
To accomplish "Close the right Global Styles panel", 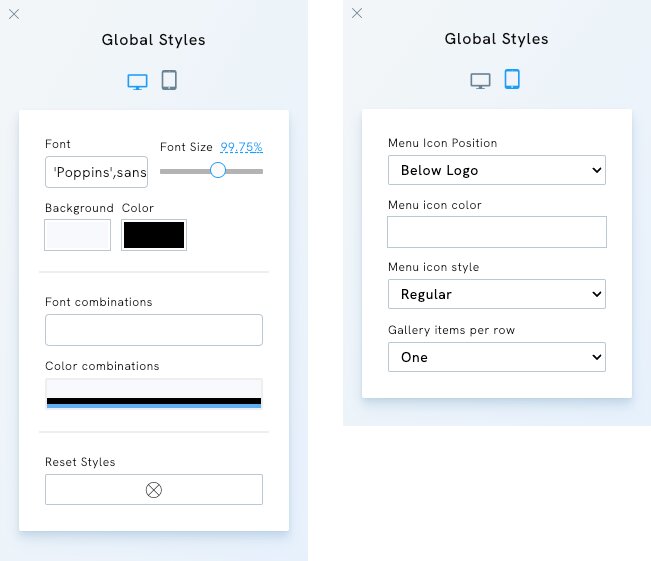I will click(x=357, y=13).
